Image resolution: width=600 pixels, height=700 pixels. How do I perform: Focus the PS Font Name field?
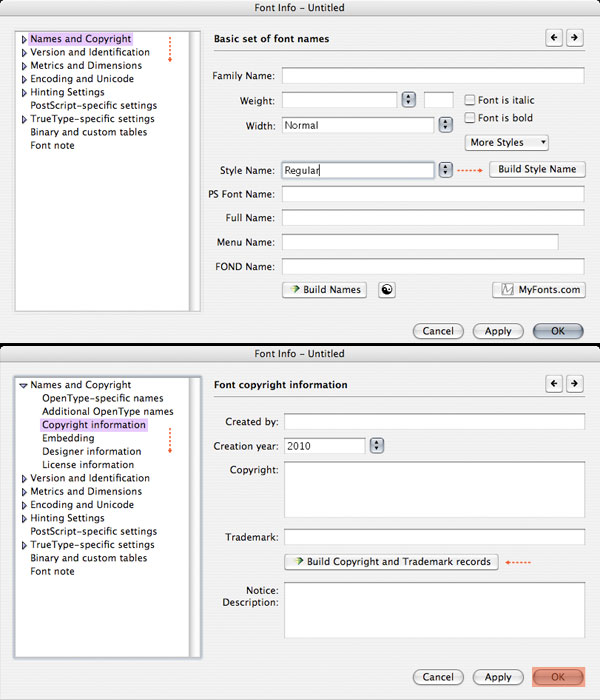(x=433, y=194)
